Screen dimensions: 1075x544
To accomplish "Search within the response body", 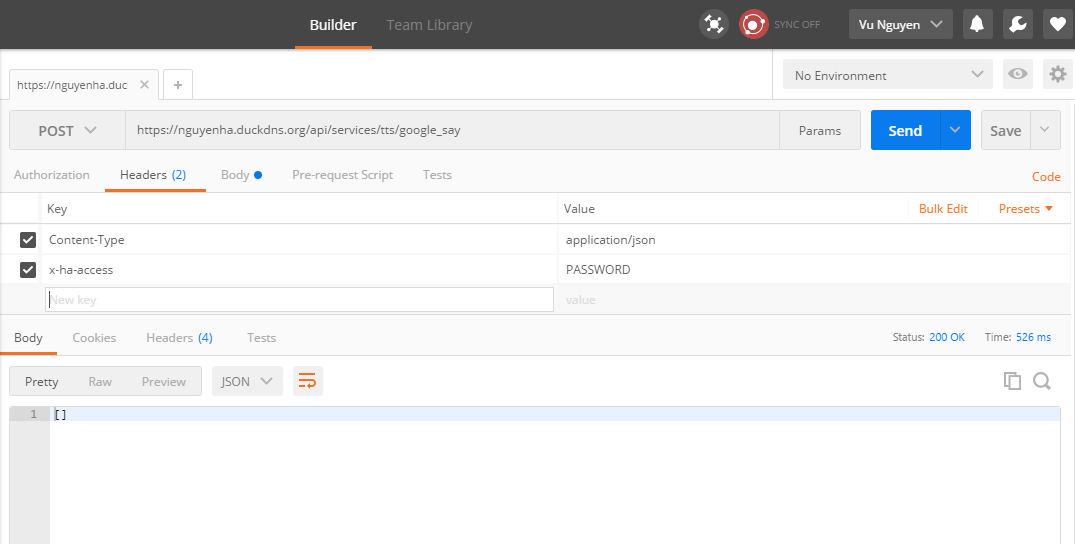I will 1042,381.
